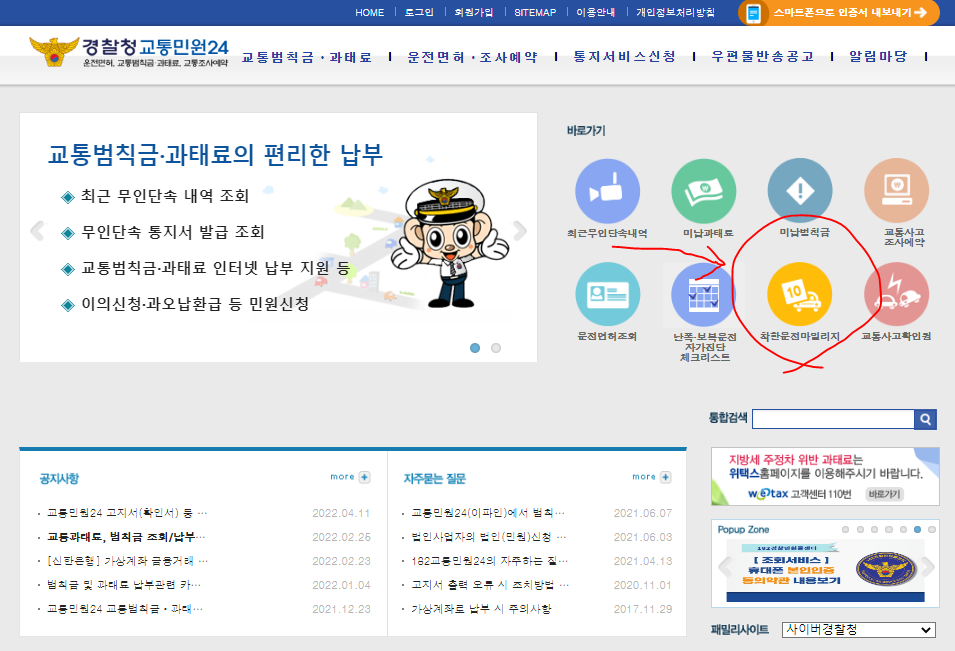Open 개인정보처리방침 link
This screenshot has height=651, width=955.
click(x=675, y=12)
